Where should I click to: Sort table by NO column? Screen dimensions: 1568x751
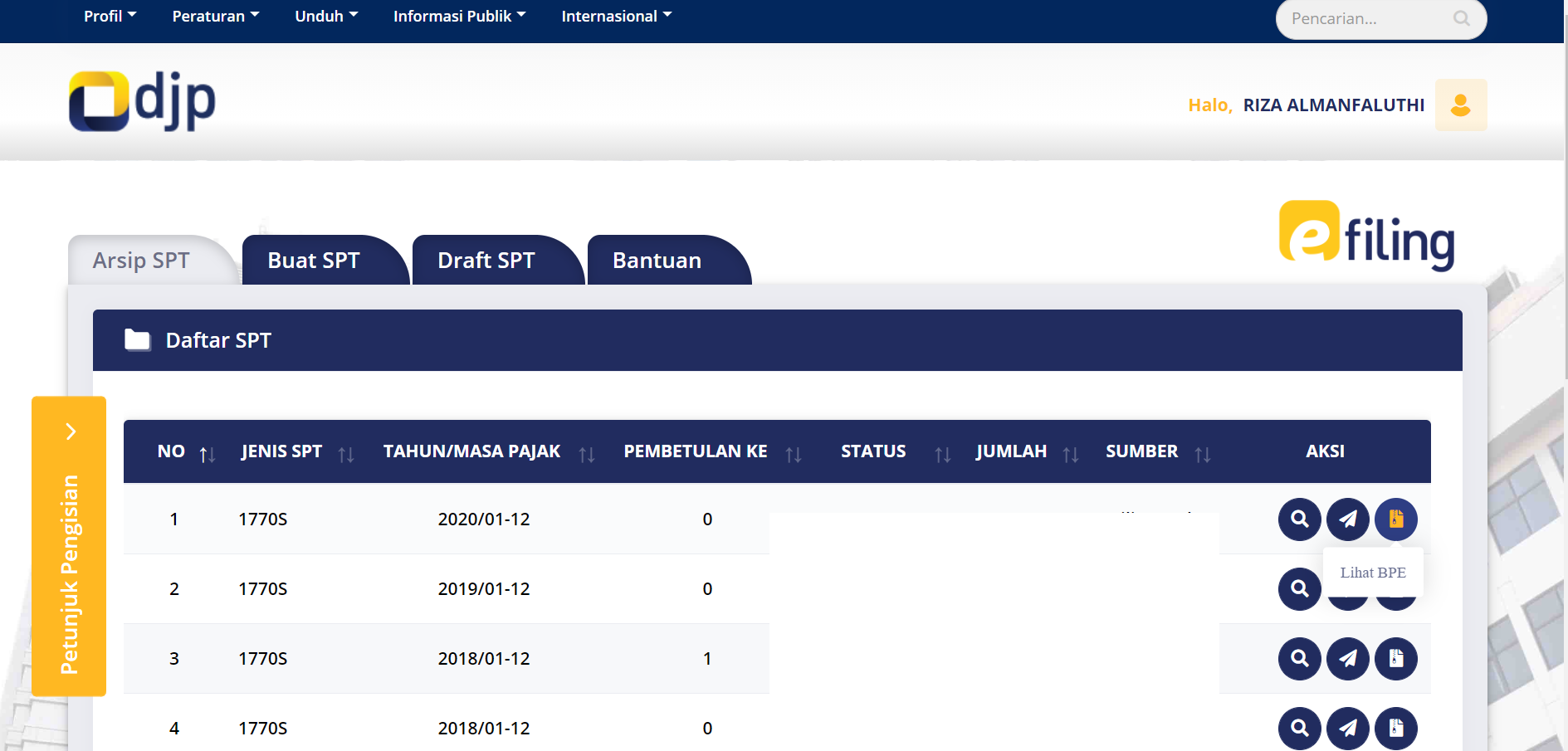pyautogui.click(x=207, y=454)
